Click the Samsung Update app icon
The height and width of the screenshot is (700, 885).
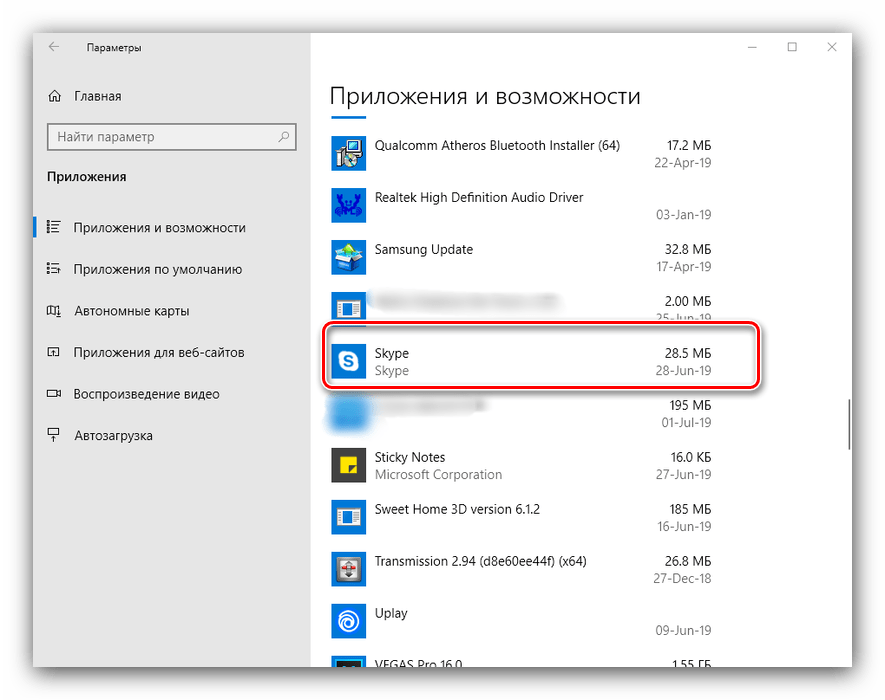click(348, 258)
